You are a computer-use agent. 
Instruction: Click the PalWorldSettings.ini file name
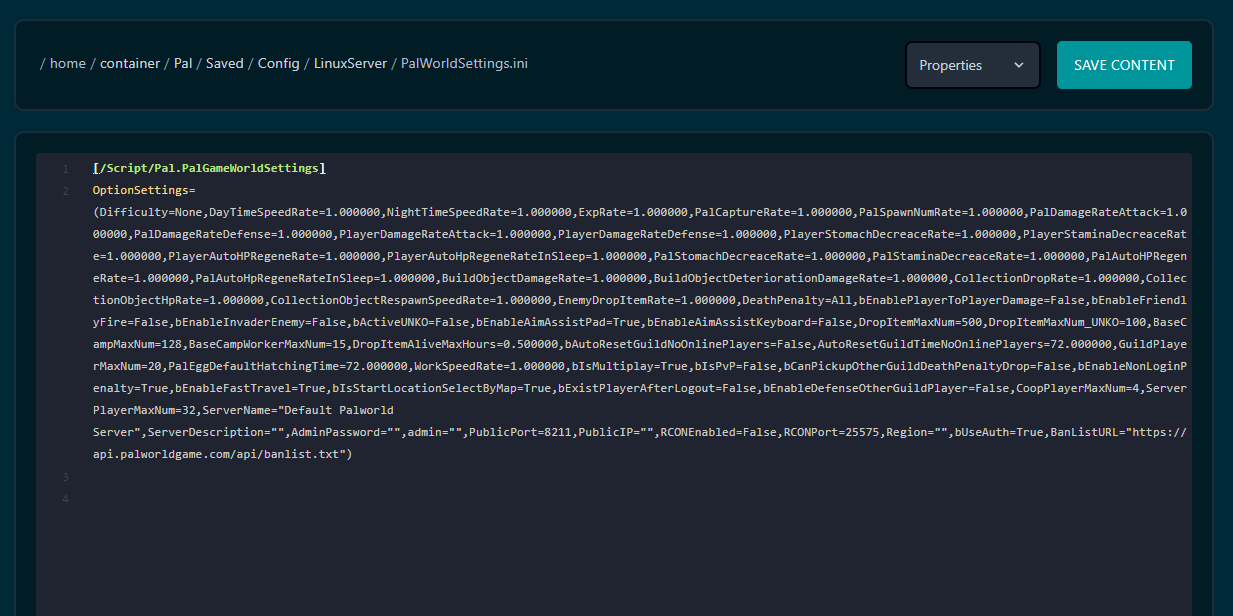464,63
